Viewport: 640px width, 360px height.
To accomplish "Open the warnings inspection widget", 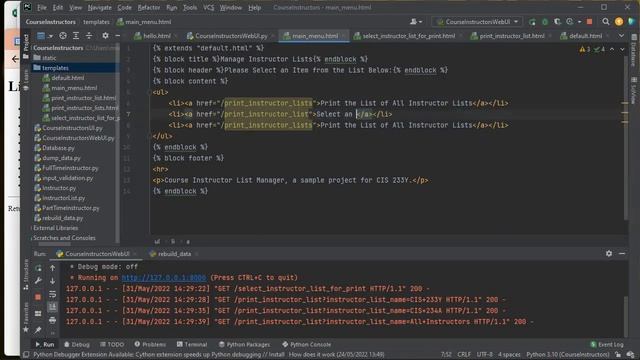I will click(592, 49).
